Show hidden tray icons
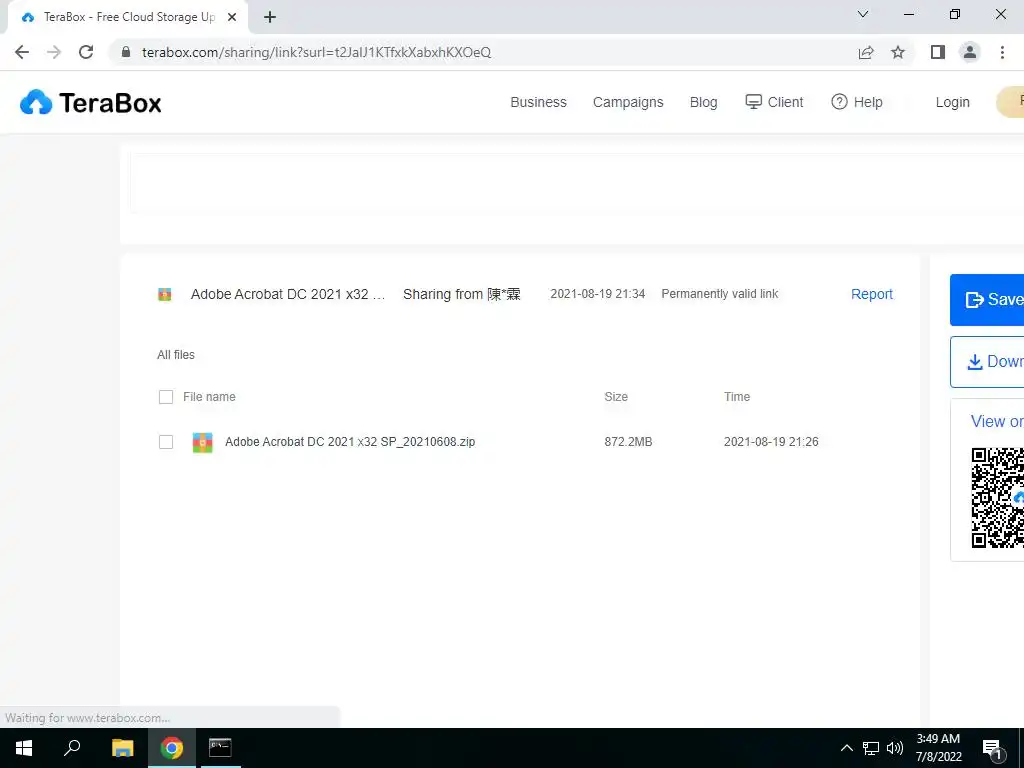 (x=846, y=748)
